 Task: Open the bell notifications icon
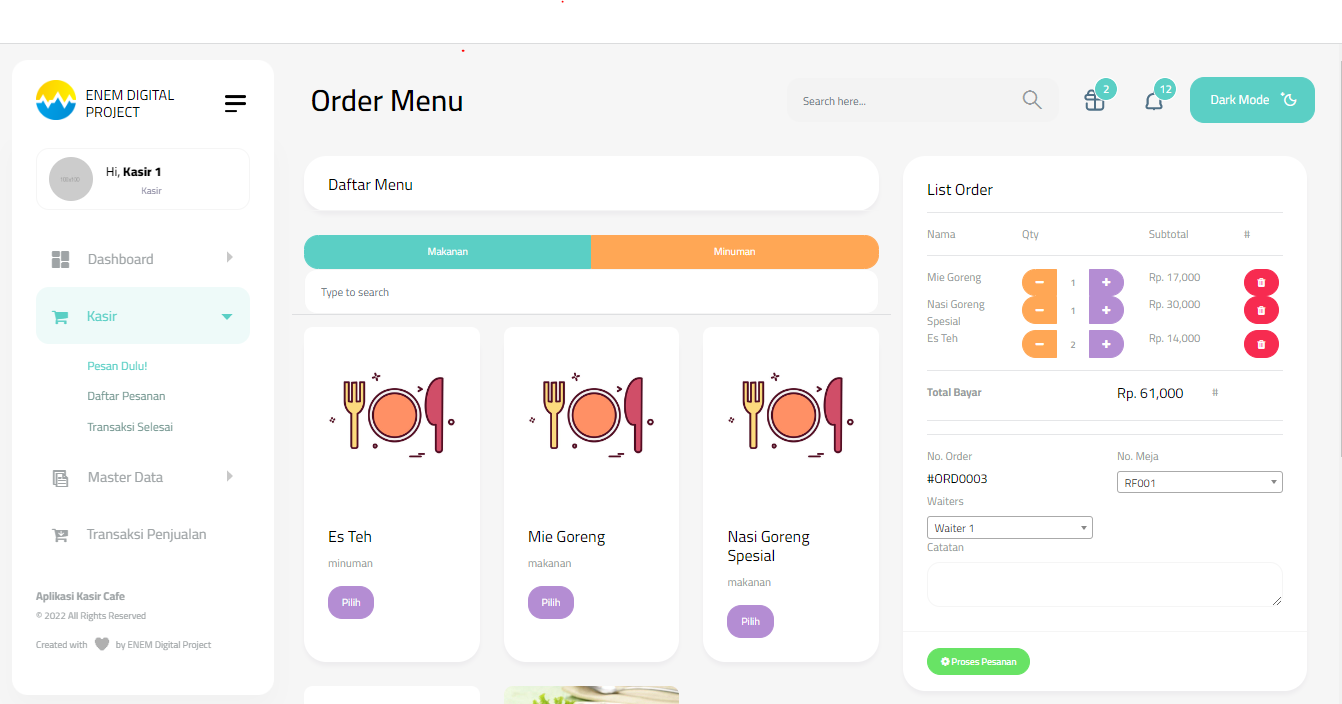(1154, 100)
